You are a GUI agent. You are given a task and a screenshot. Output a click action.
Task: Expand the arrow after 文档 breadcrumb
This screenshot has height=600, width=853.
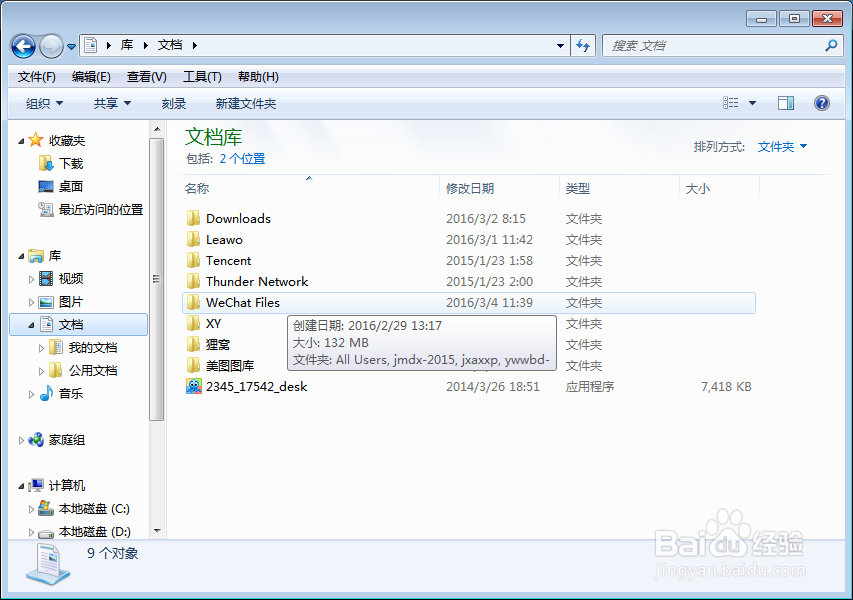click(194, 46)
